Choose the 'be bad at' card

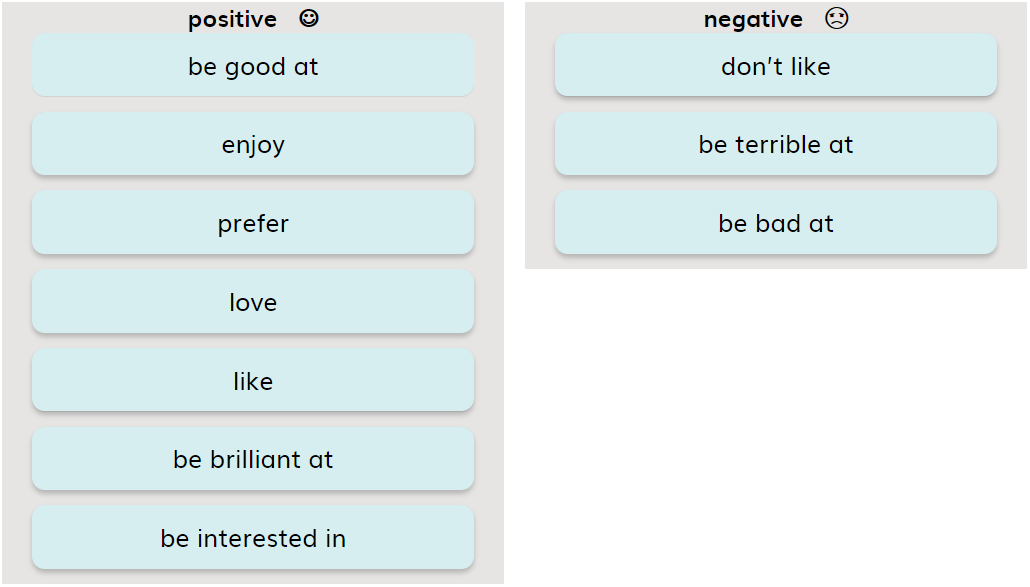point(776,223)
